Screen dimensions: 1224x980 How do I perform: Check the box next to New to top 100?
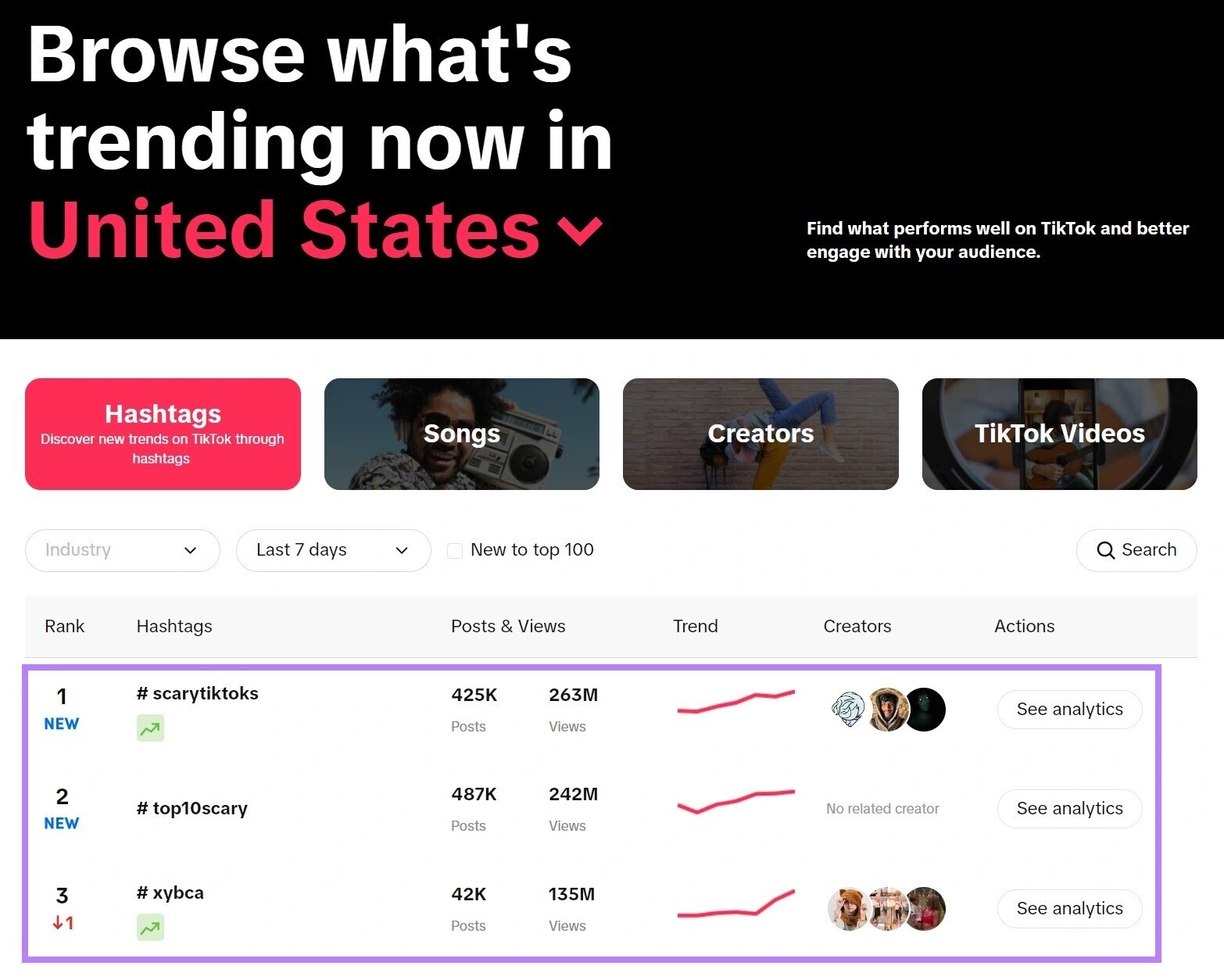coord(454,550)
